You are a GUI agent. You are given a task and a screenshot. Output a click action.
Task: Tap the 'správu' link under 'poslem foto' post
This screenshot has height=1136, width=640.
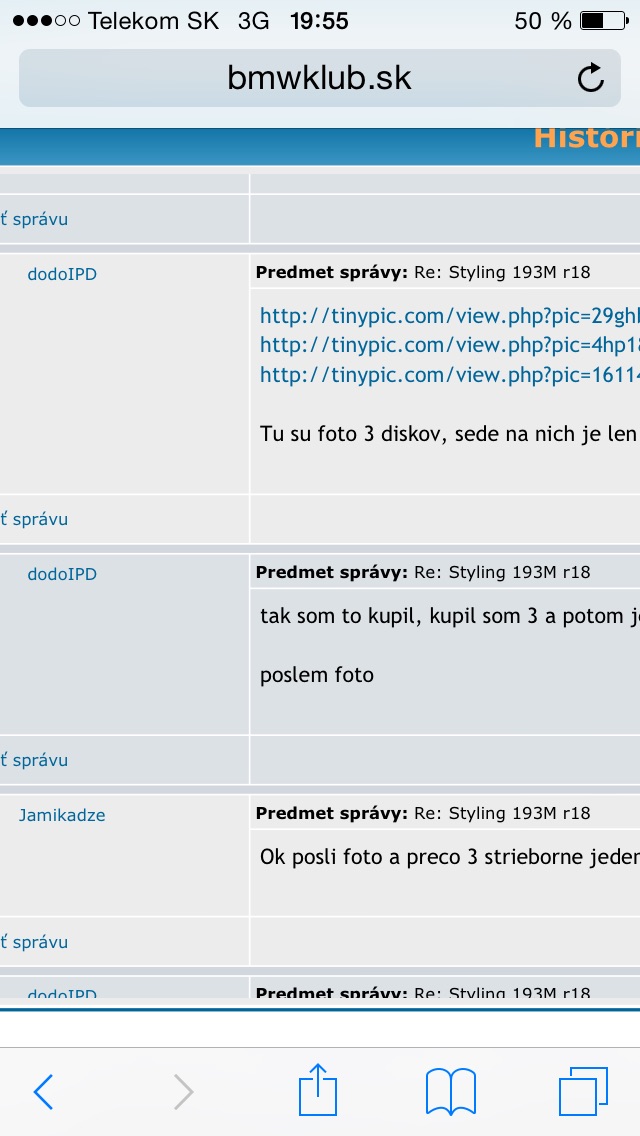click(36, 760)
